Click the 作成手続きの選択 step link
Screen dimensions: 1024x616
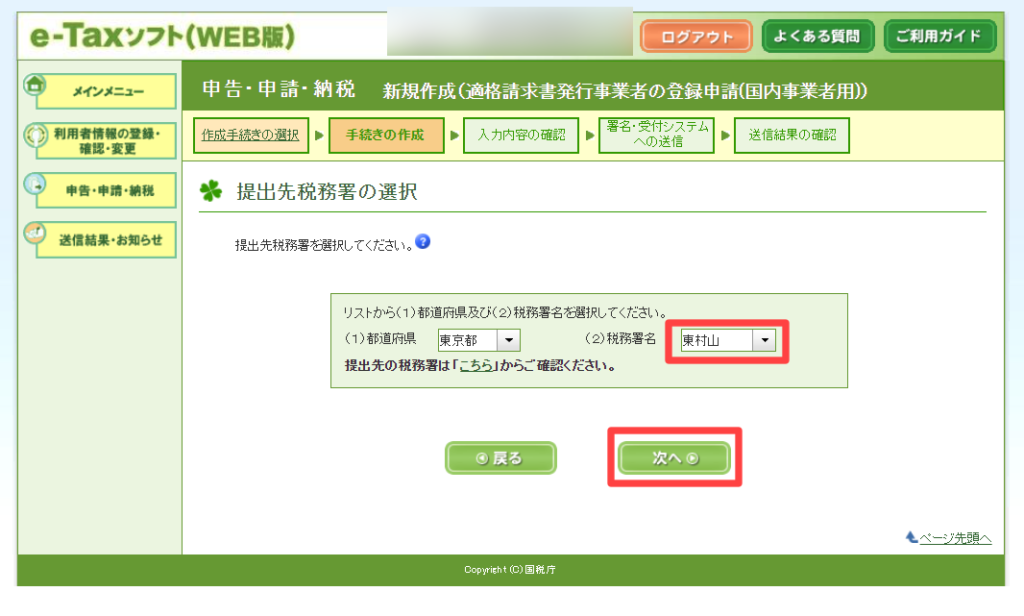coord(250,135)
